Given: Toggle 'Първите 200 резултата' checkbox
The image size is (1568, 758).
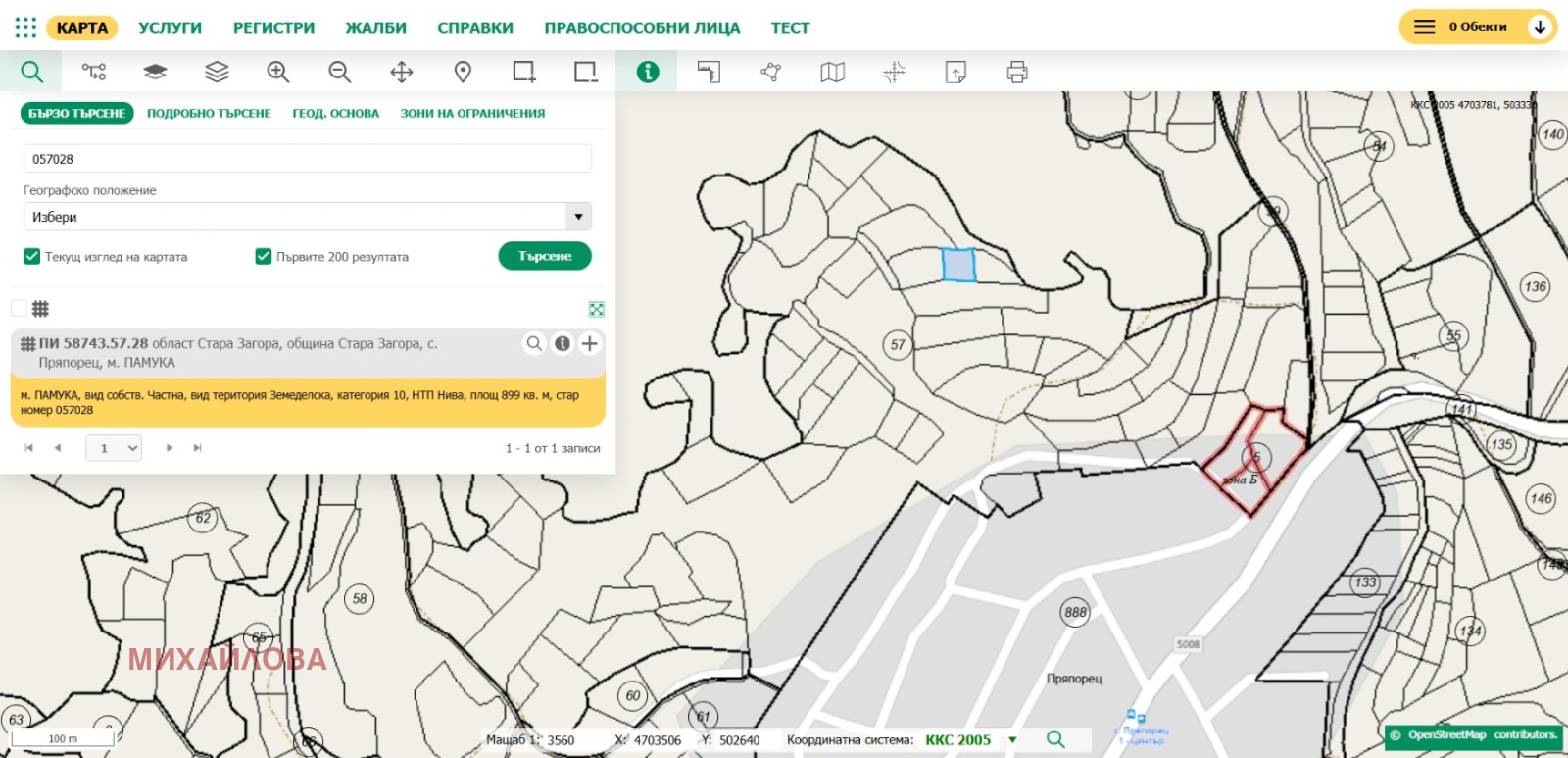Looking at the screenshot, I should pyautogui.click(x=263, y=257).
